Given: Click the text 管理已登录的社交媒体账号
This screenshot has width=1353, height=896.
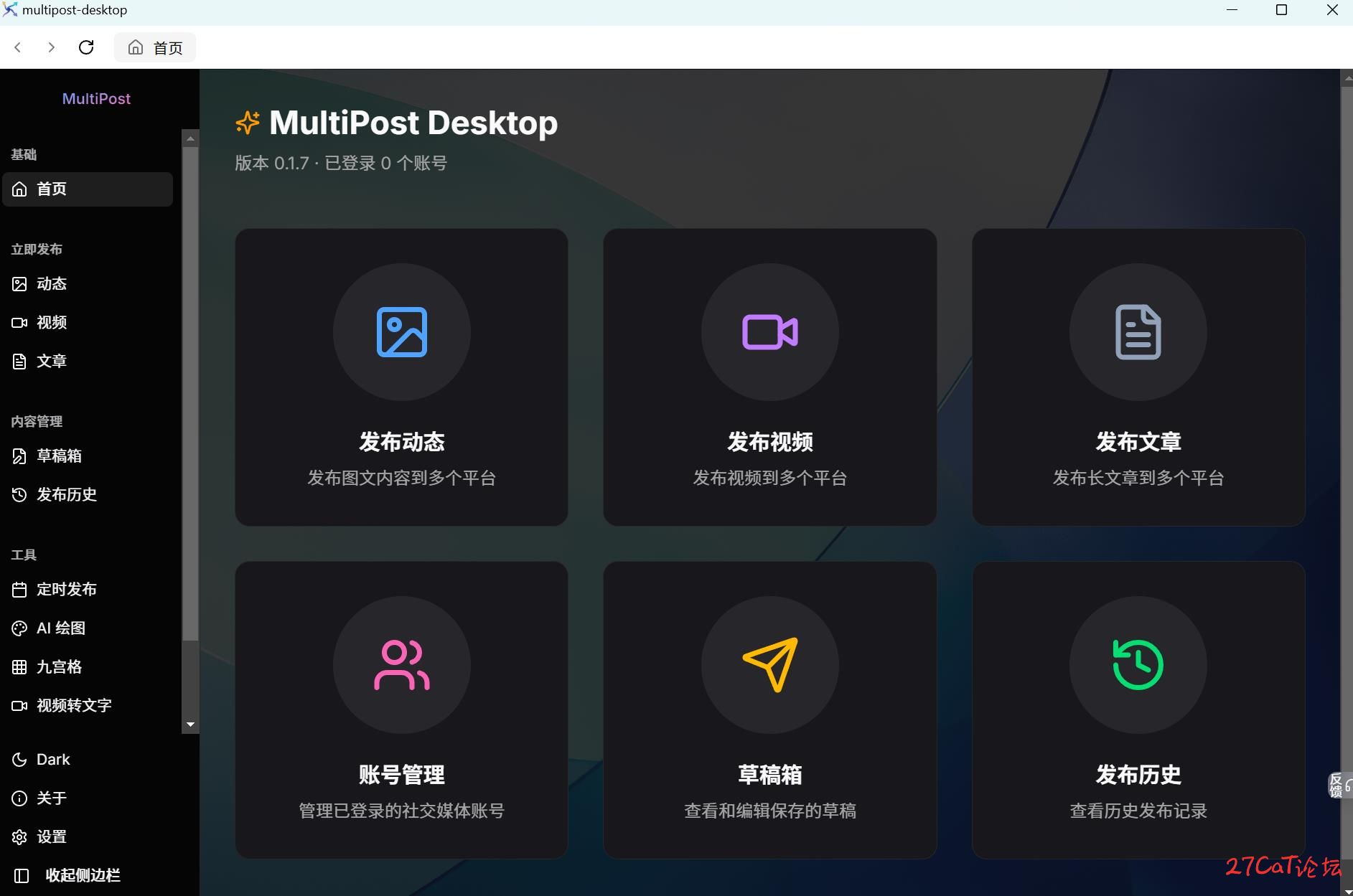Looking at the screenshot, I should [402, 811].
